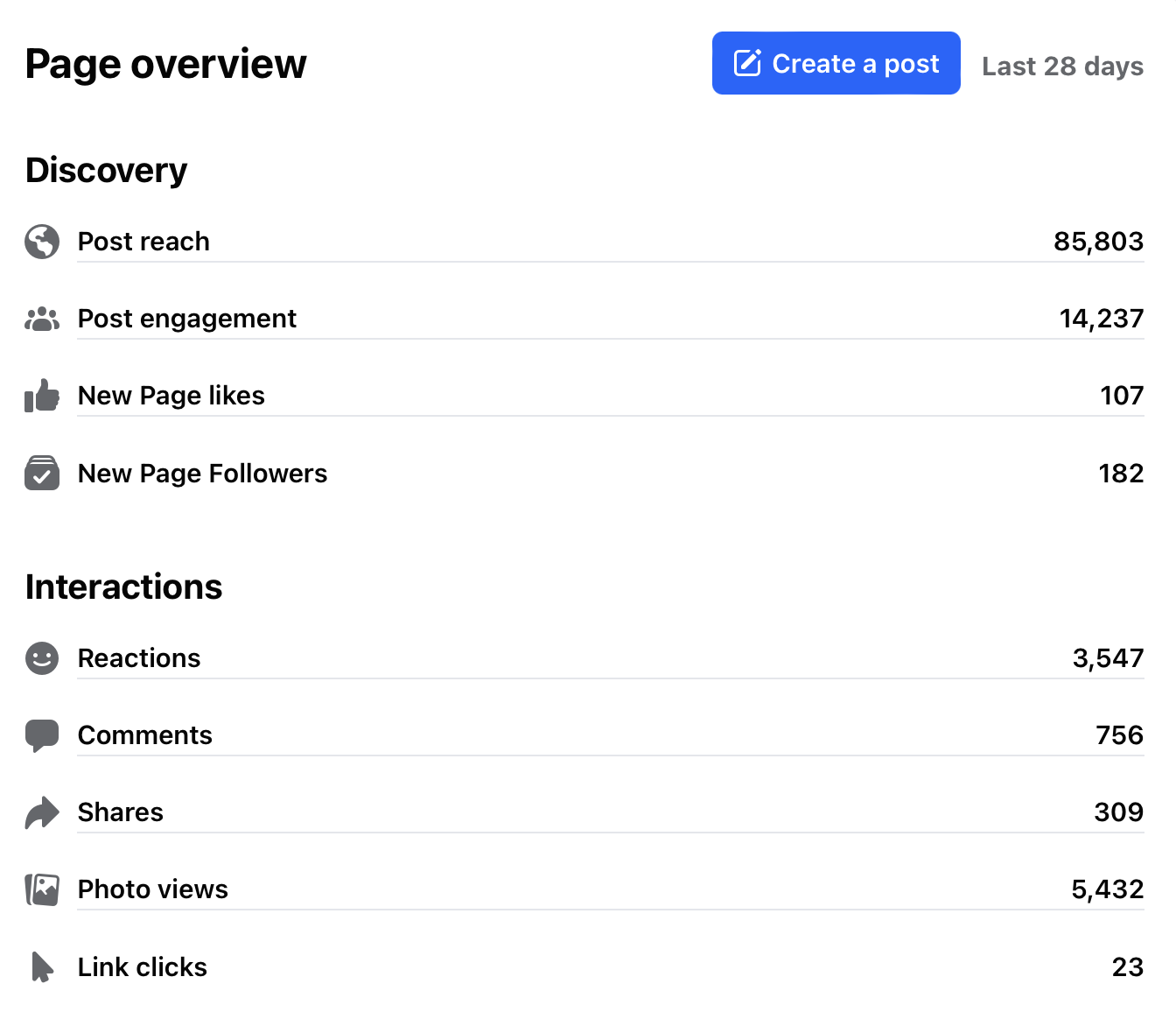Click the checkmark icon for New Page Followers
This screenshot has width=1176, height=1026.
coord(42,474)
